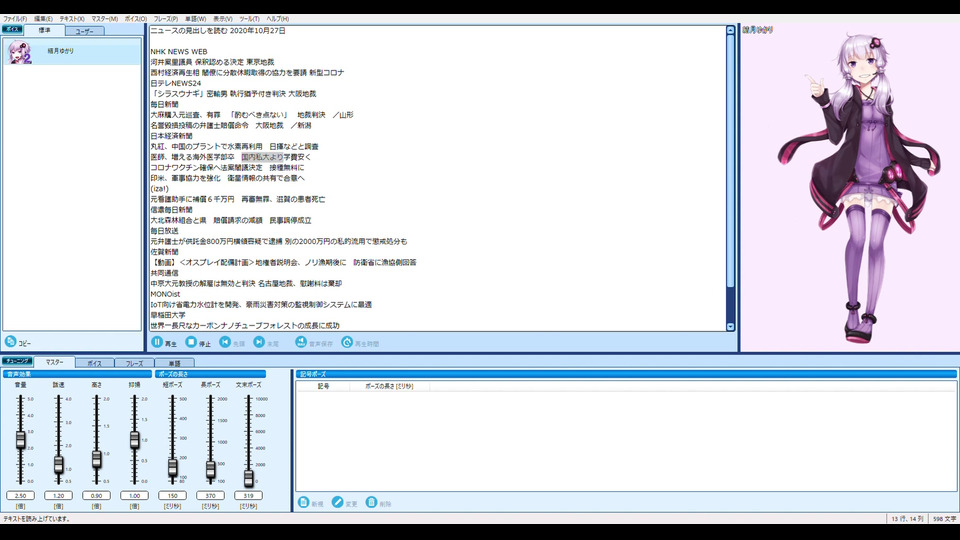Viewport: 960px width, 540px height.
Task: Click the status bar '598 文字' count
Action: pos(944,519)
